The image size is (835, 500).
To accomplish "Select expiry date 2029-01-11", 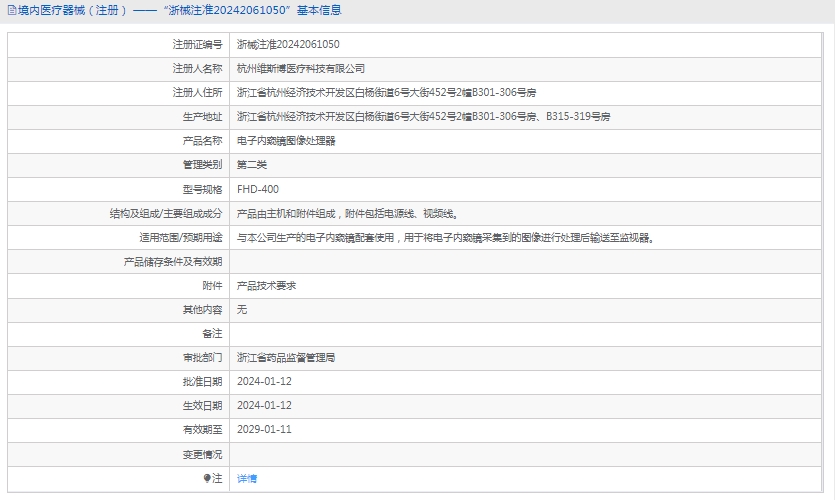I will click(264, 429).
